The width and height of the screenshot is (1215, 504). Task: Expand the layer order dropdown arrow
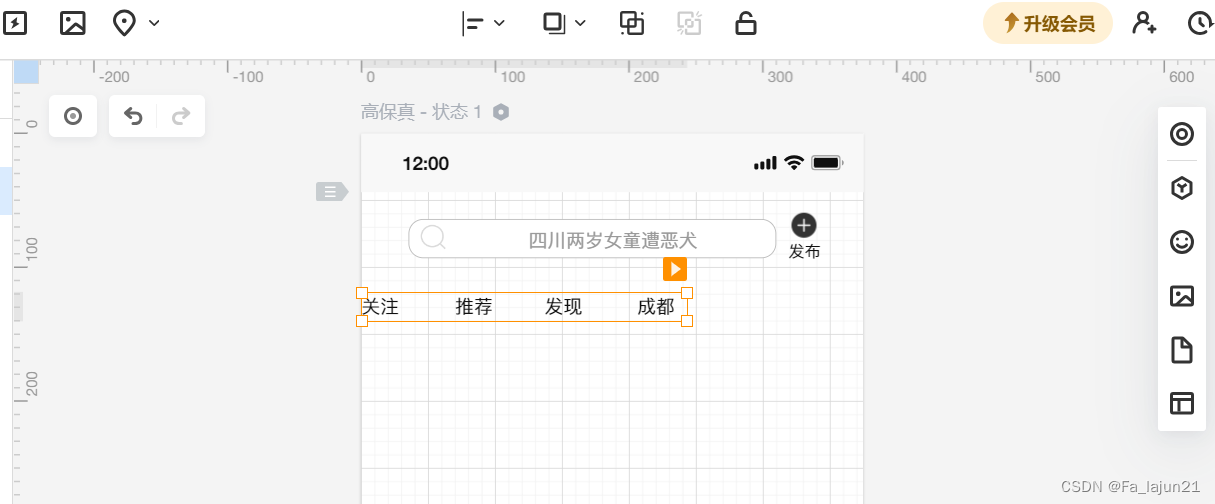pyautogui.click(x=580, y=23)
